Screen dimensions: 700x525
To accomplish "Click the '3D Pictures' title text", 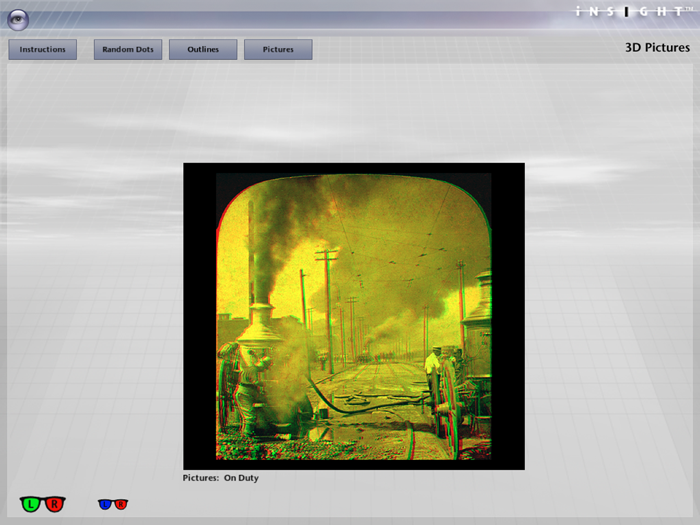I will point(657,47).
